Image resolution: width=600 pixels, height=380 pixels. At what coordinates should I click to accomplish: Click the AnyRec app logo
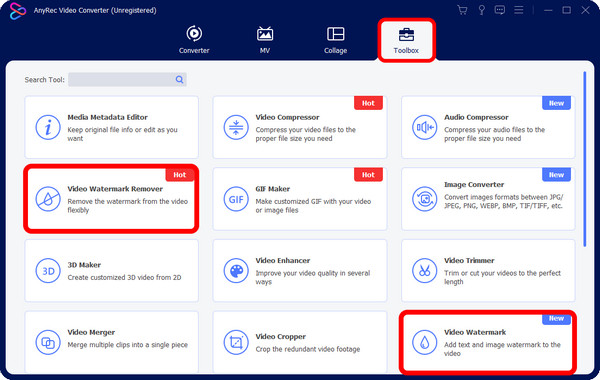tap(18, 11)
